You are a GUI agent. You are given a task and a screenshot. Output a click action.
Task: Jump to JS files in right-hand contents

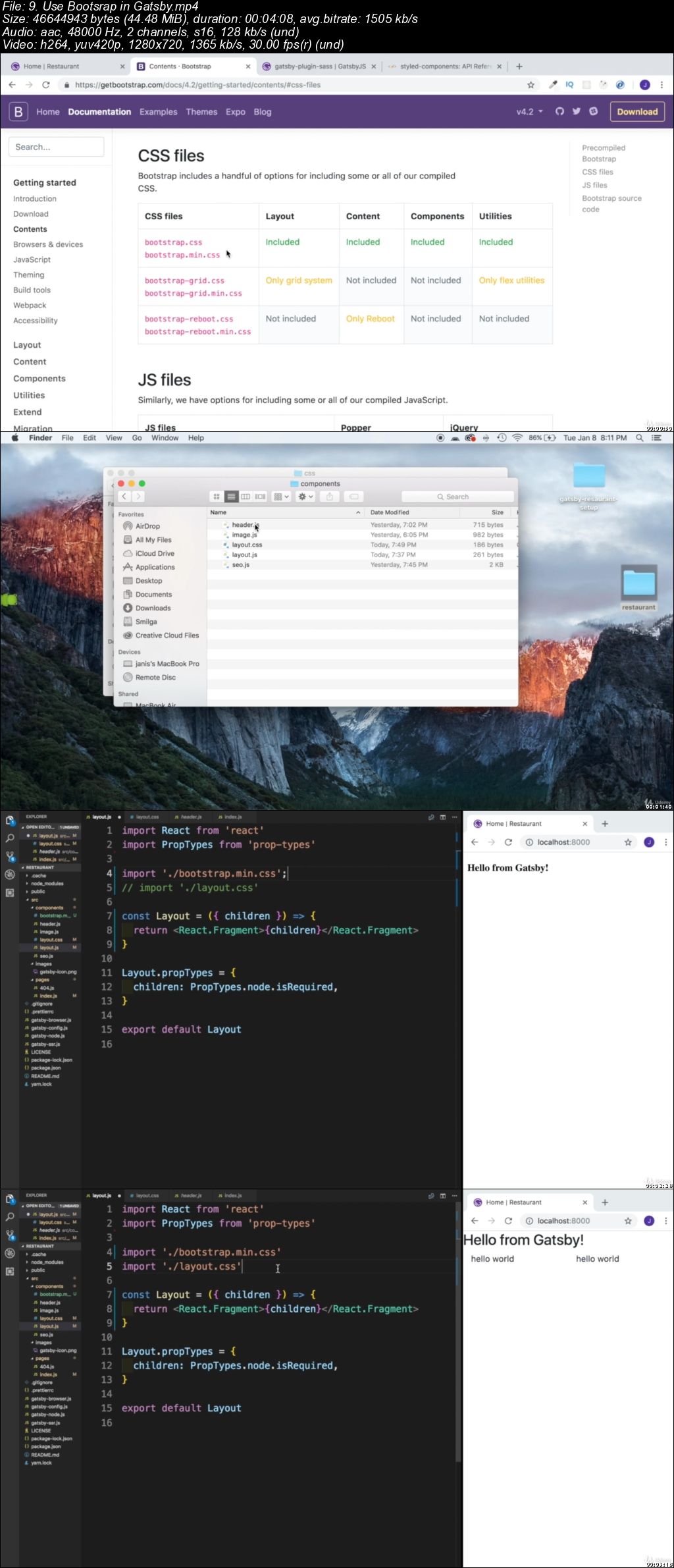[x=594, y=185]
